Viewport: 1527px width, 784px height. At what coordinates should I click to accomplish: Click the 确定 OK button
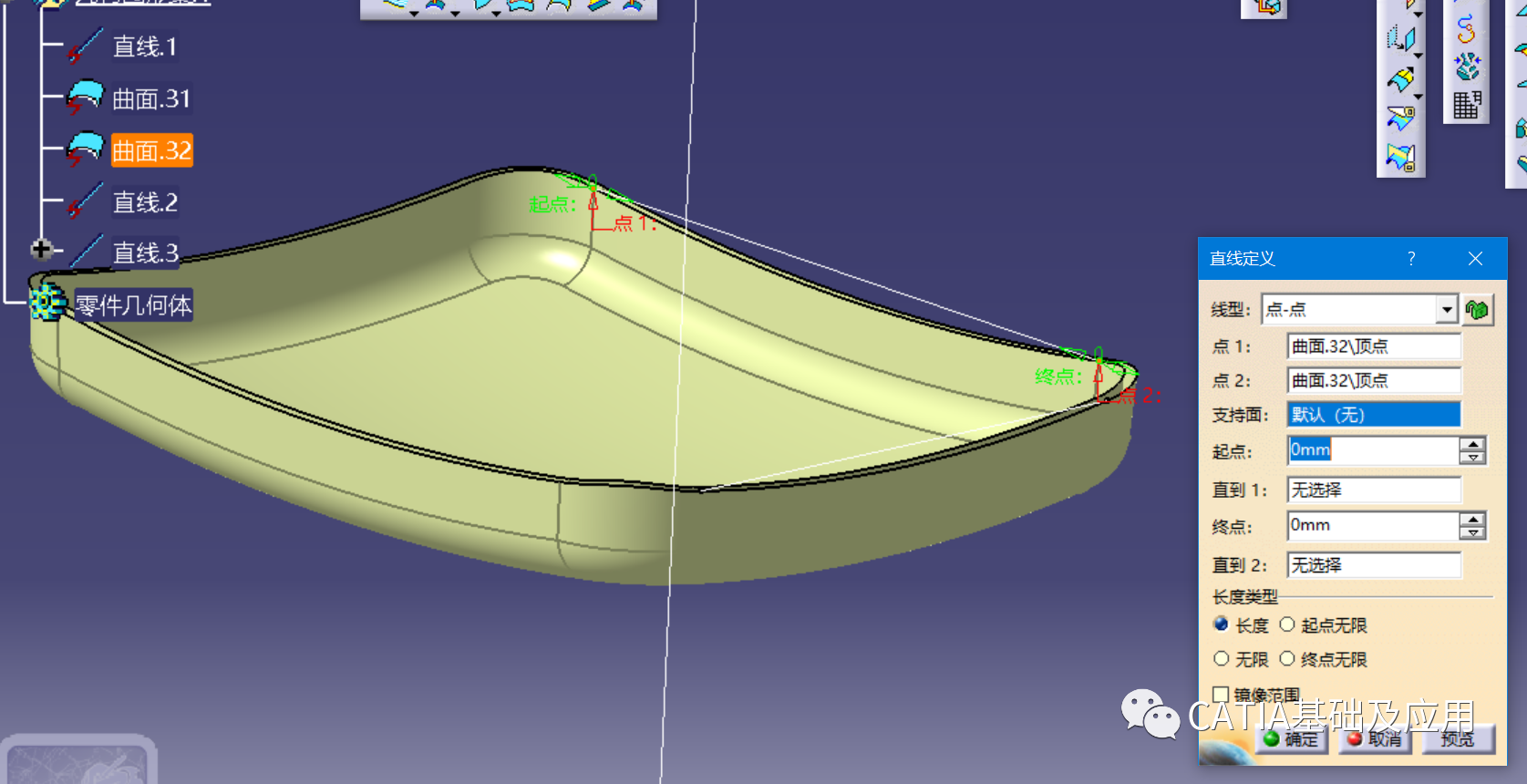click(1291, 739)
